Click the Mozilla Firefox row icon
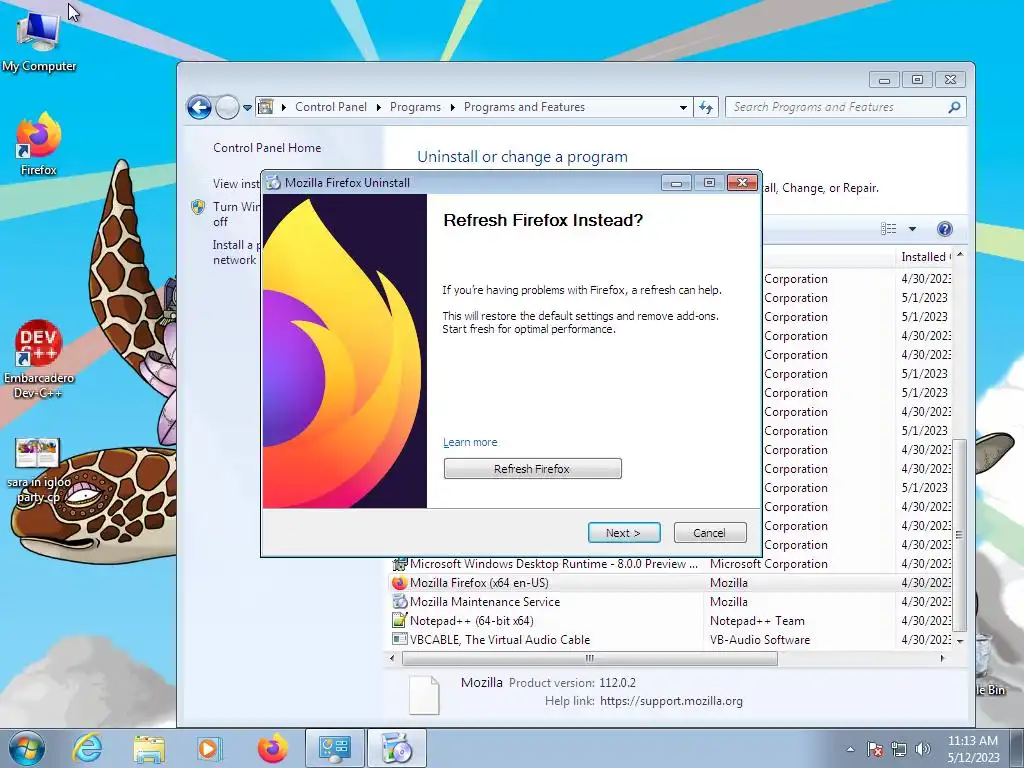Viewport: 1024px width, 768px height. click(x=399, y=583)
